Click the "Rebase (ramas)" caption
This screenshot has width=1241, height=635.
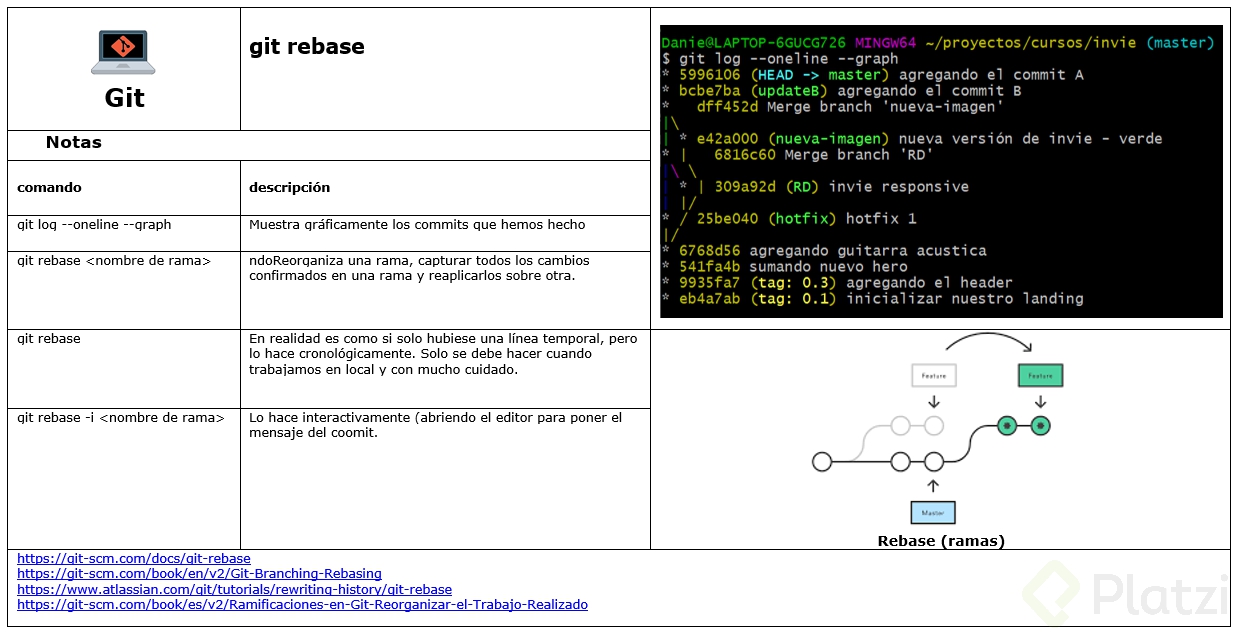pos(940,541)
